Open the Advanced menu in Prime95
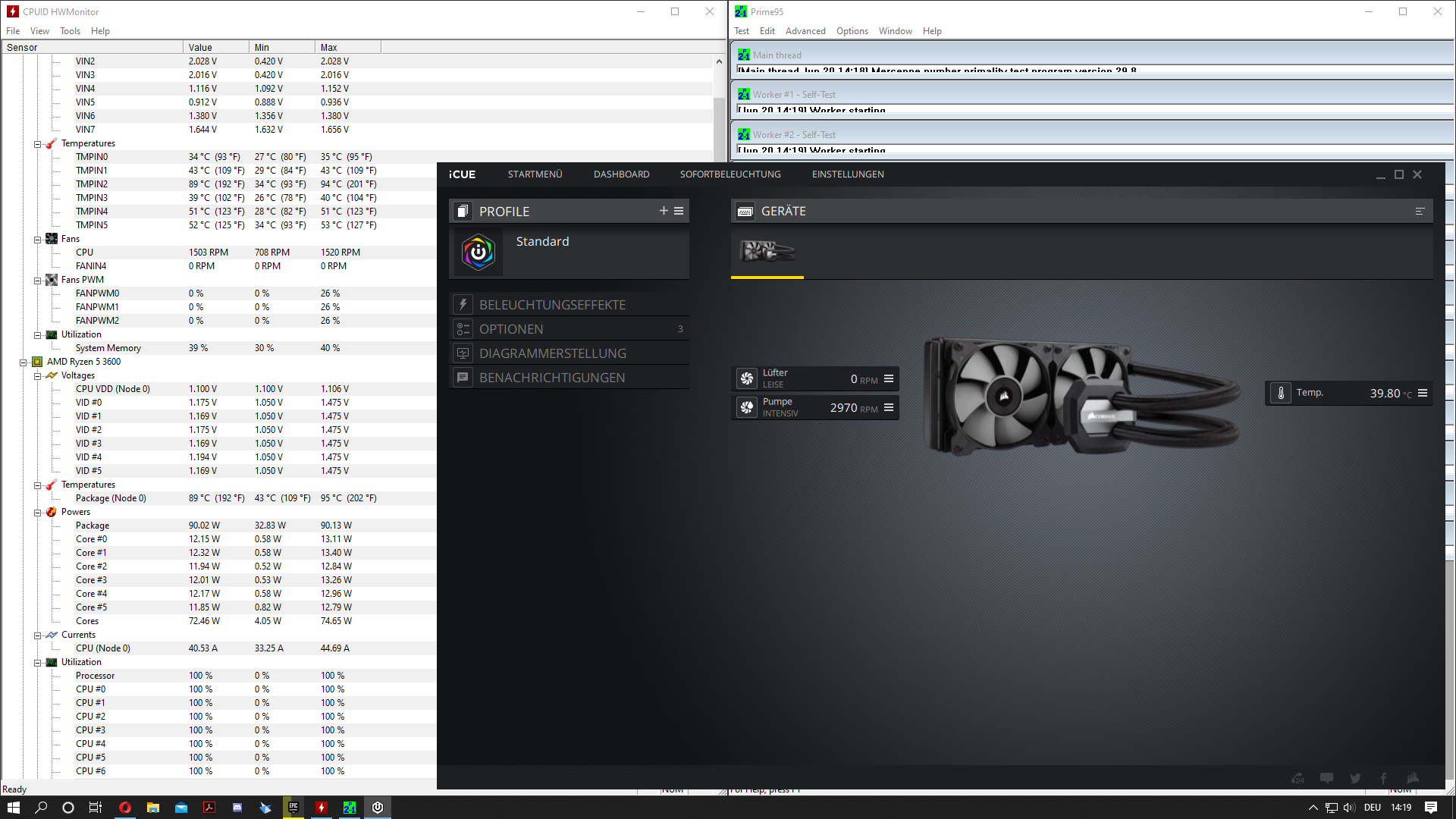 click(805, 31)
